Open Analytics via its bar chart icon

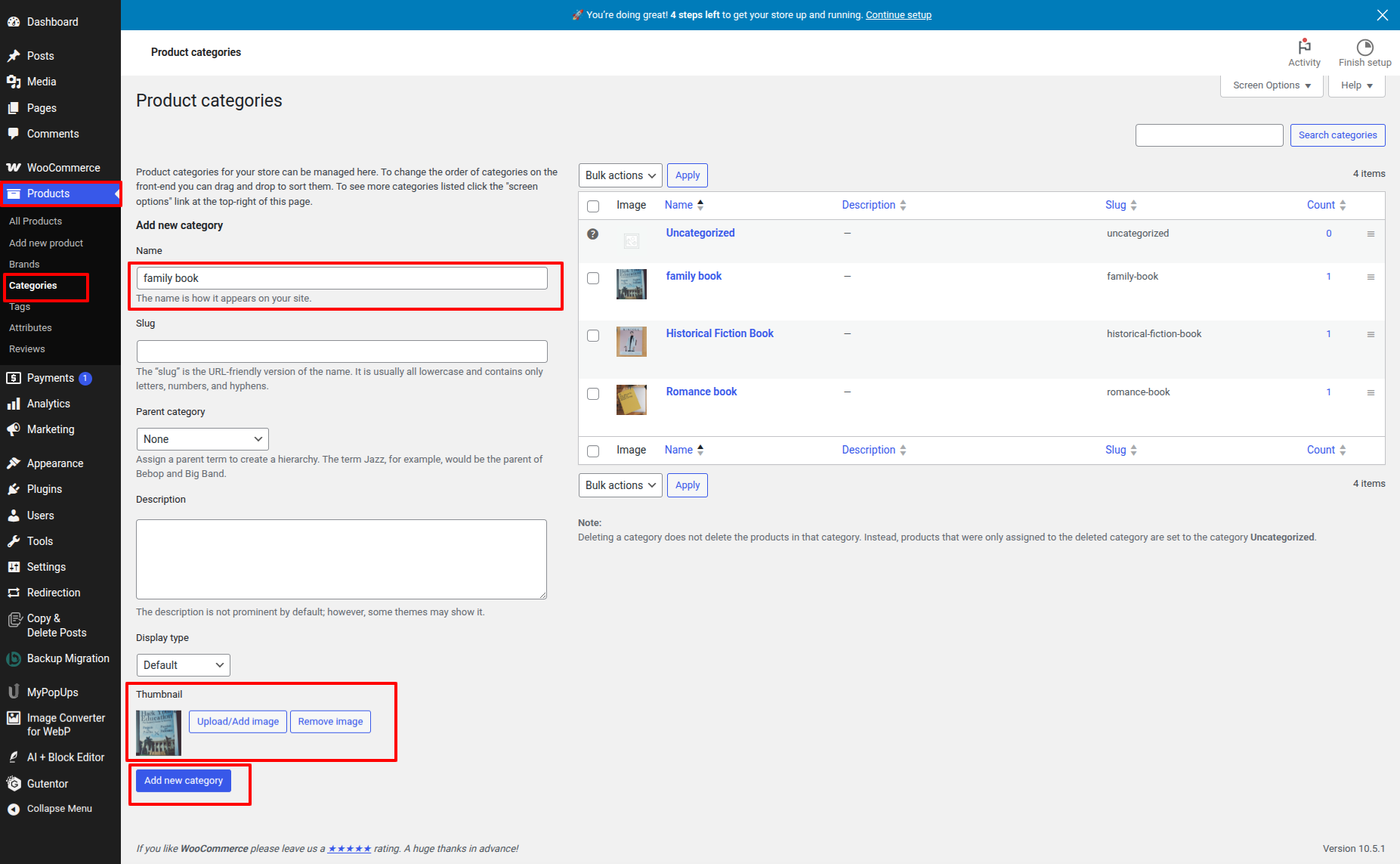pyautogui.click(x=14, y=404)
